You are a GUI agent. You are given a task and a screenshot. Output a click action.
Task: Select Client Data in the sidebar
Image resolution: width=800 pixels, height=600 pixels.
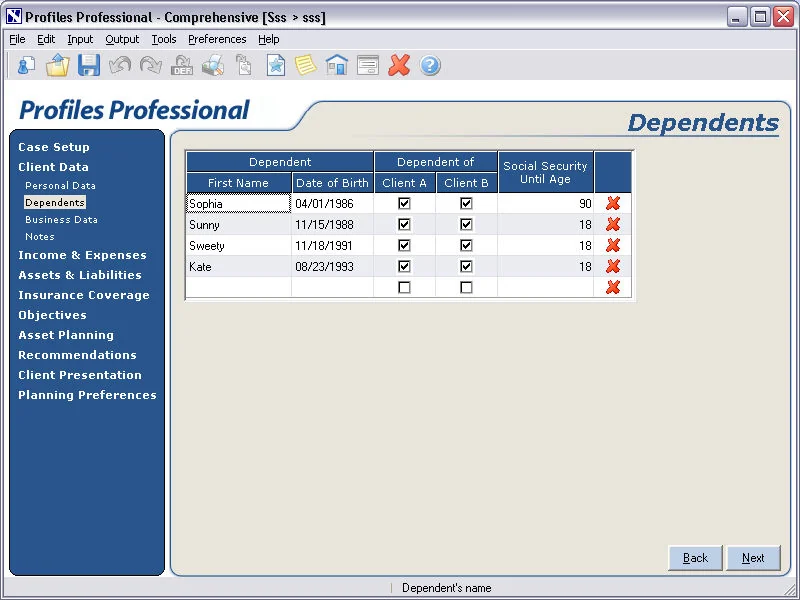54,167
